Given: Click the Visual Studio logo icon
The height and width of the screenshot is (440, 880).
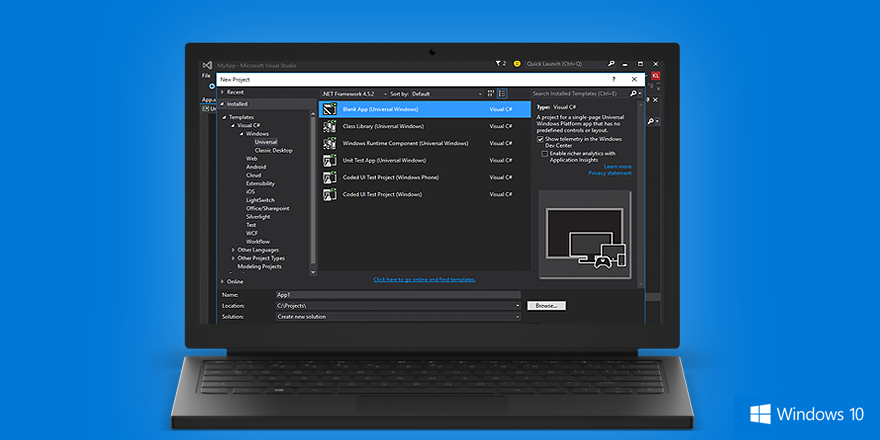Looking at the screenshot, I should 207,65.
